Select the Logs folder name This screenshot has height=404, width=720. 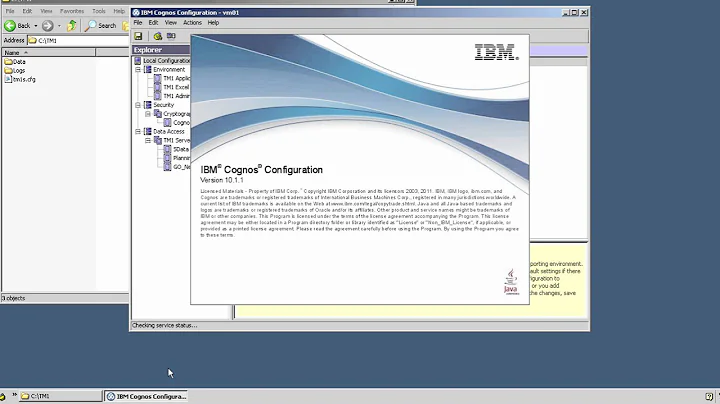point(19,70)
